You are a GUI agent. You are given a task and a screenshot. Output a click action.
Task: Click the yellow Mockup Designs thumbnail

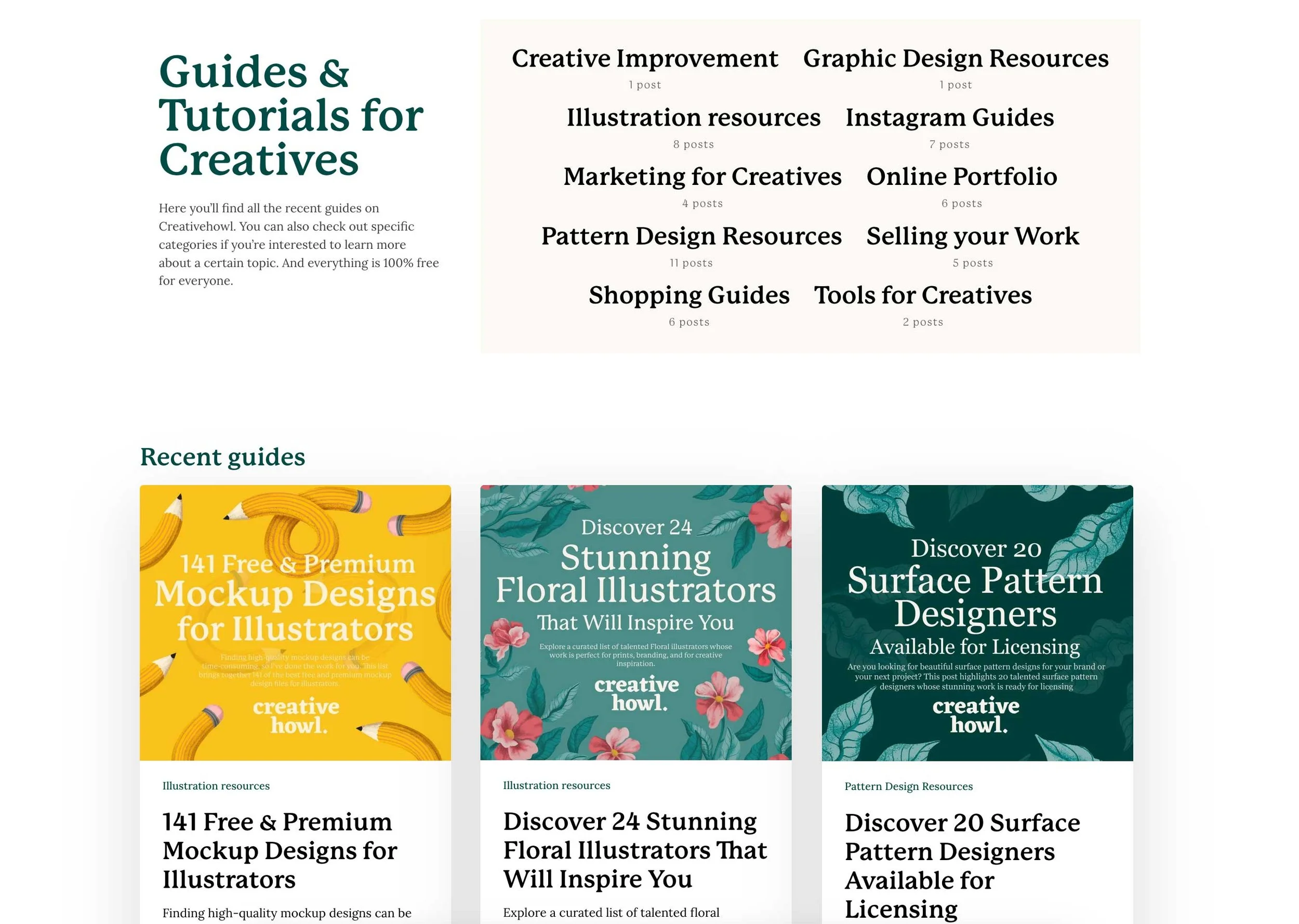[x=295, y=622]
